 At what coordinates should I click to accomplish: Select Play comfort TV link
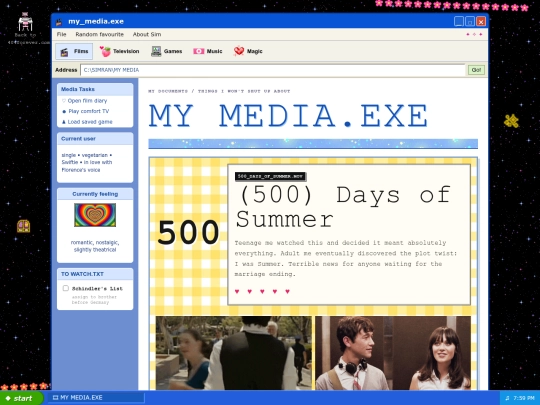[x=85, y=111]
